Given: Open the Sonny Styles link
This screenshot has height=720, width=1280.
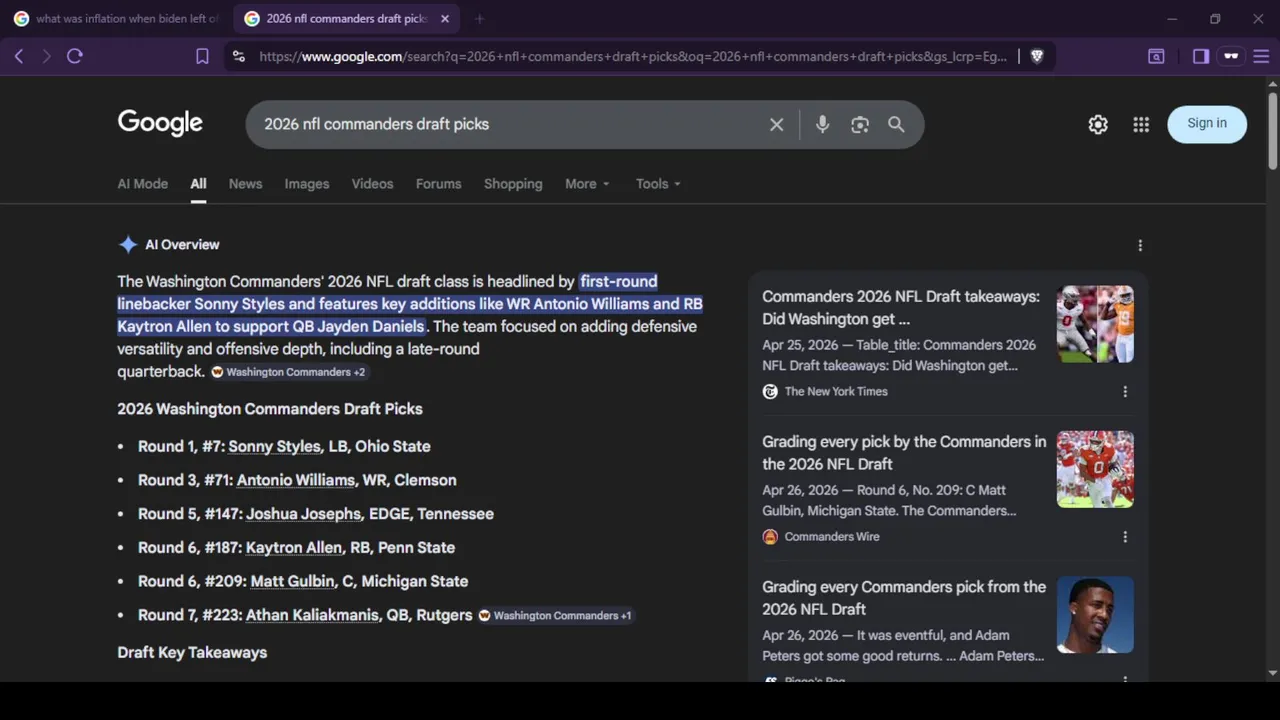Looking at the screenshot, I should 274,447.
